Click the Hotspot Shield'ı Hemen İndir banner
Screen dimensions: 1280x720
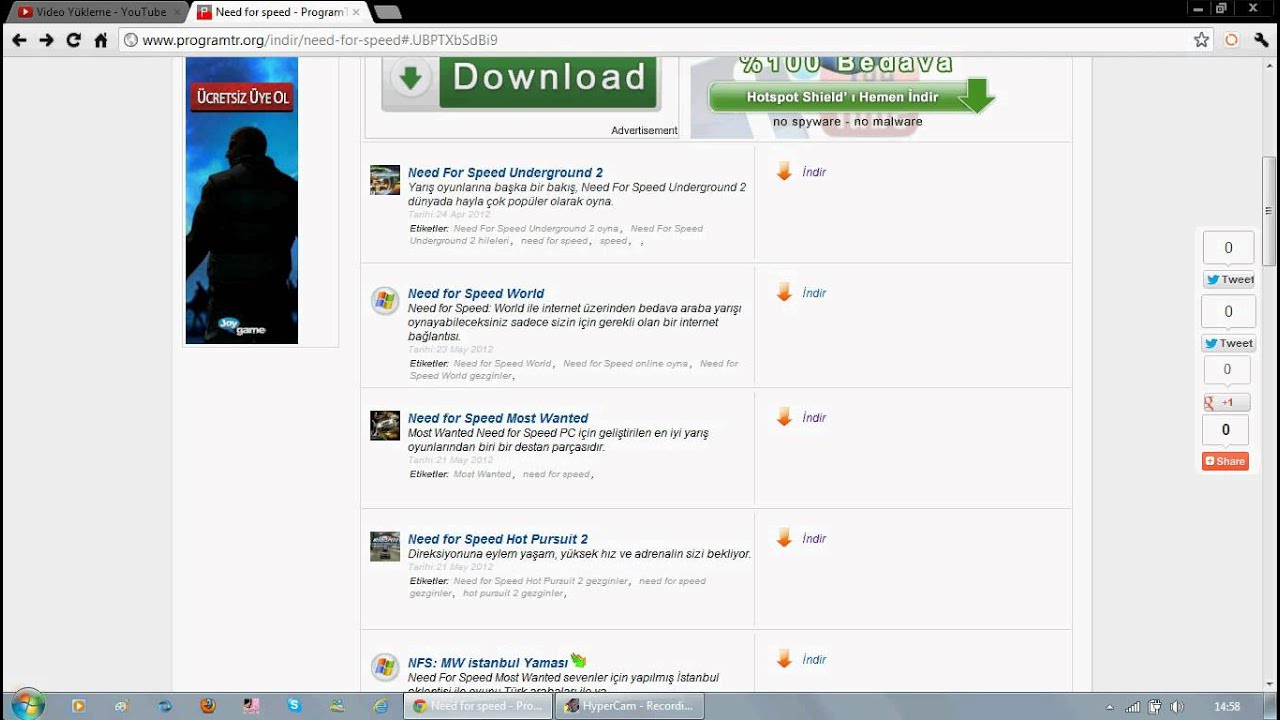click(x=851, y=97)
